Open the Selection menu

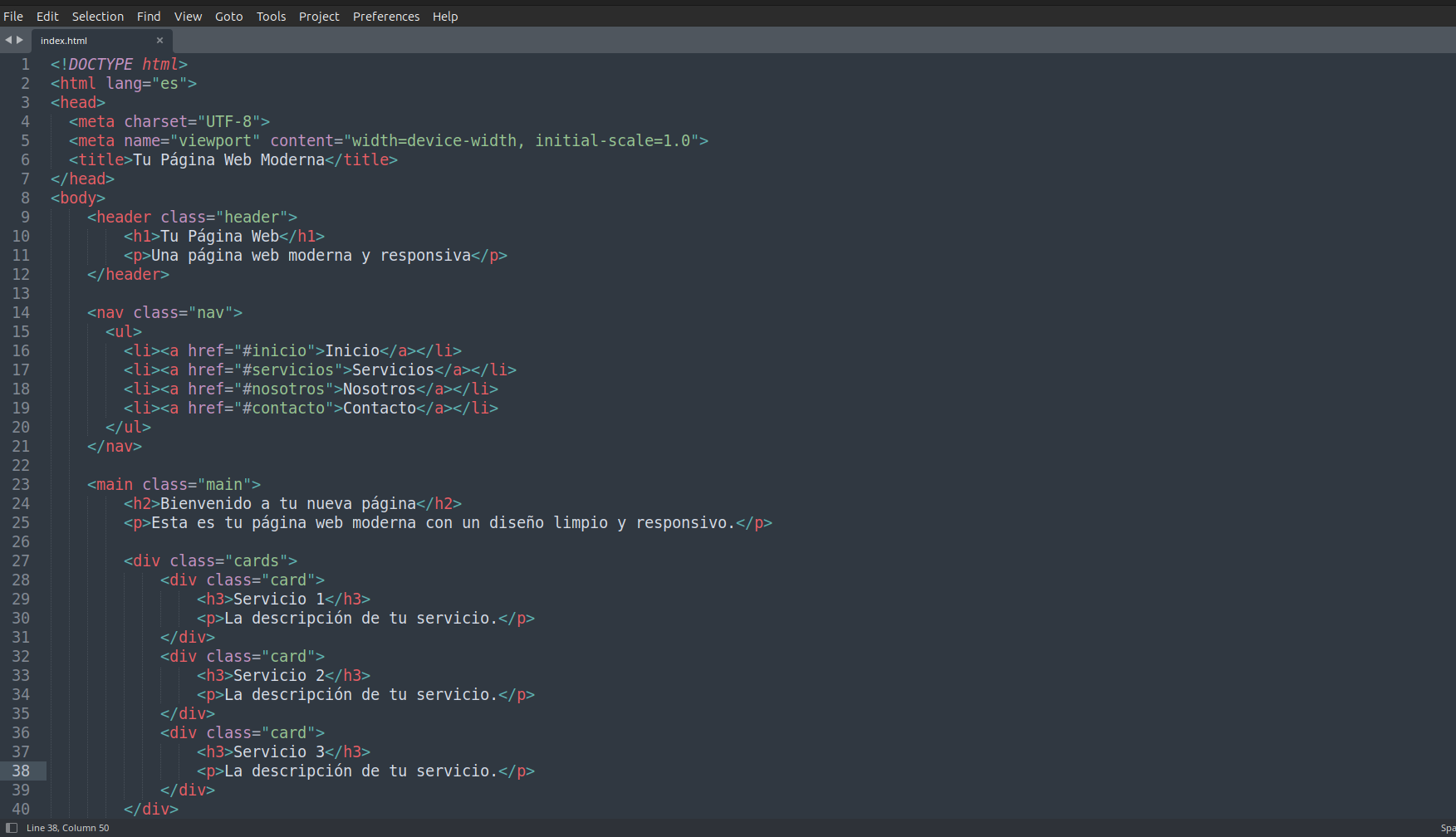[97, 17]
